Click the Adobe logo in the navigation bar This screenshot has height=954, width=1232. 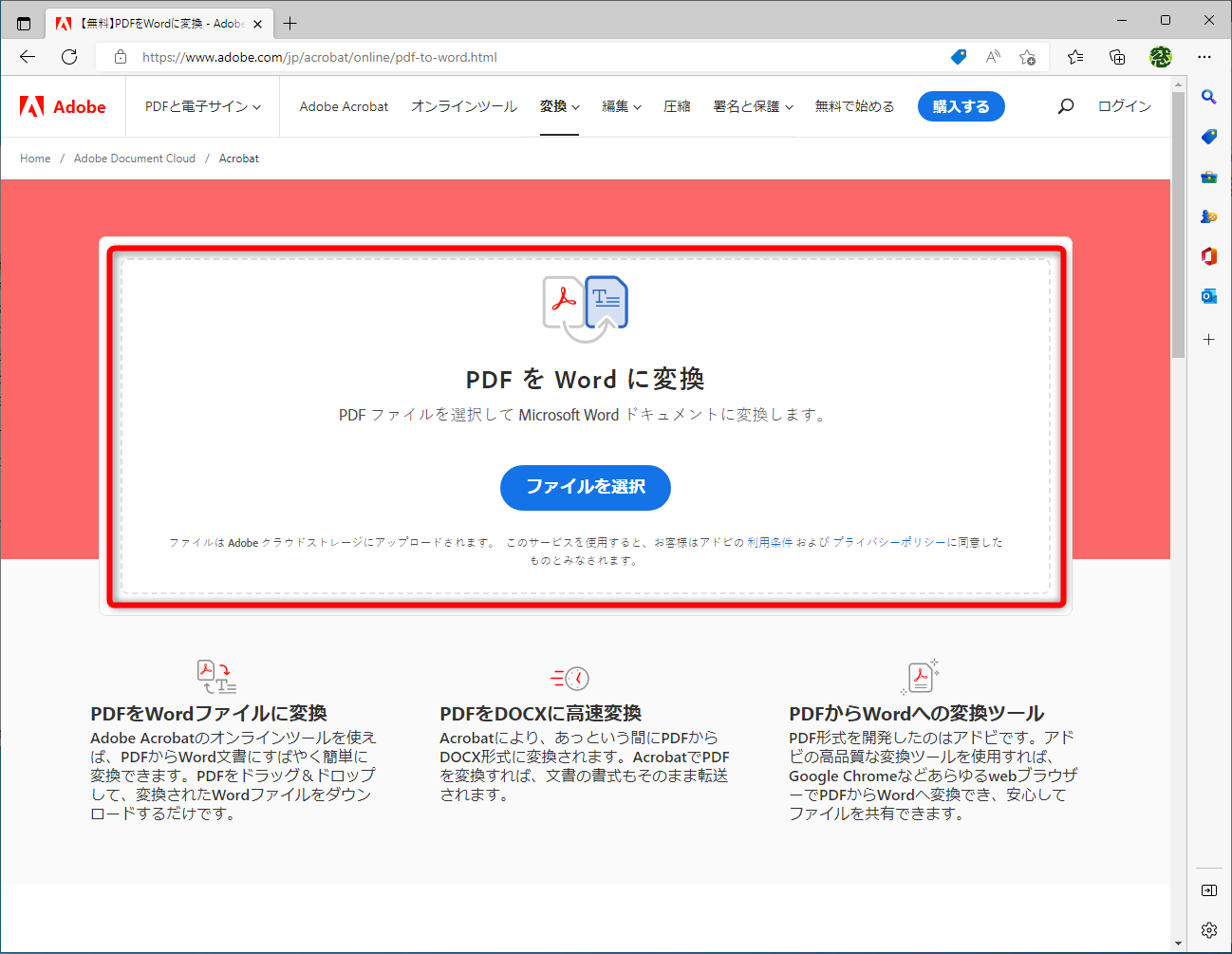[x=63, y=106]
